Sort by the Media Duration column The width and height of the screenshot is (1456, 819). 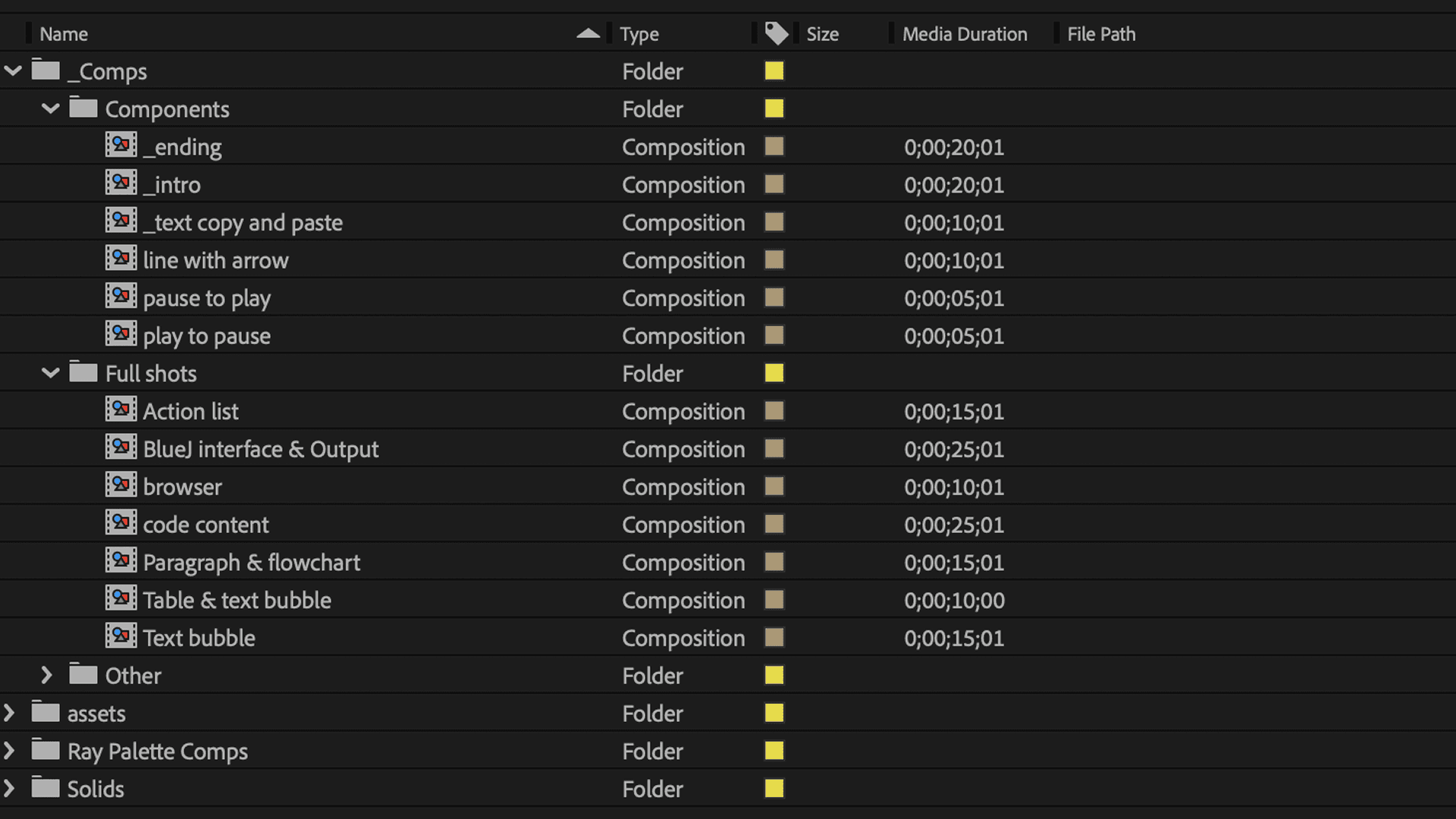964,34
